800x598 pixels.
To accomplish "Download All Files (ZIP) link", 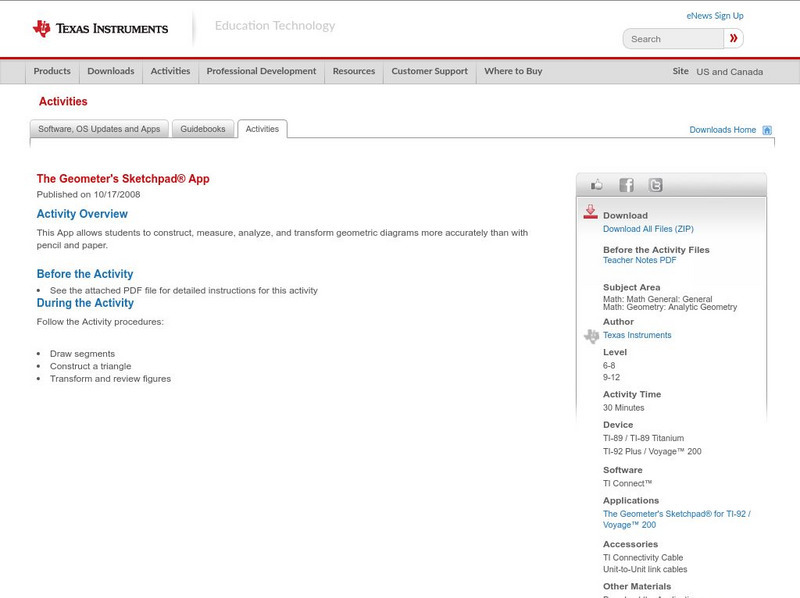I will pyautogui.click(x=648, y=229).
